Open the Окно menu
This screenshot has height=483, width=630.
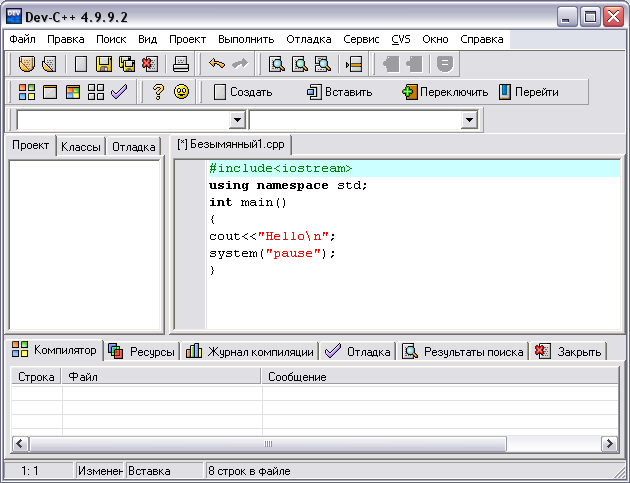coord(435,39)
